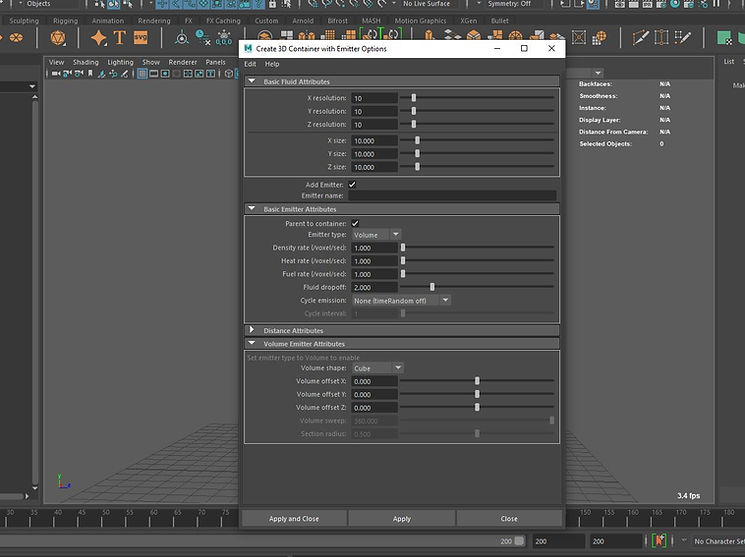Click the Delete History shelf icon

[203, 38]
